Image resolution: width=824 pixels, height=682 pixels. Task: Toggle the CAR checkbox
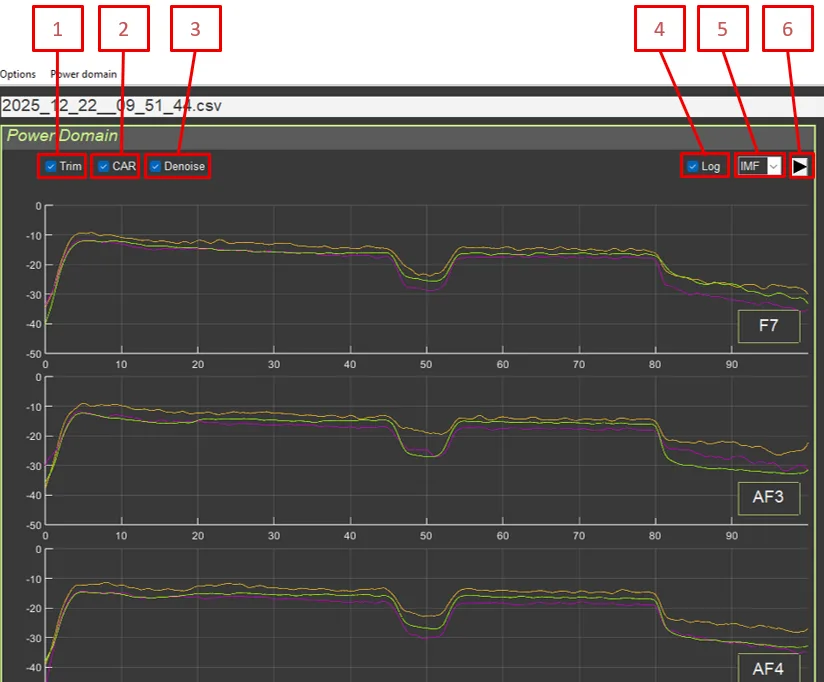pyautogui.click(x=104, y=166)
